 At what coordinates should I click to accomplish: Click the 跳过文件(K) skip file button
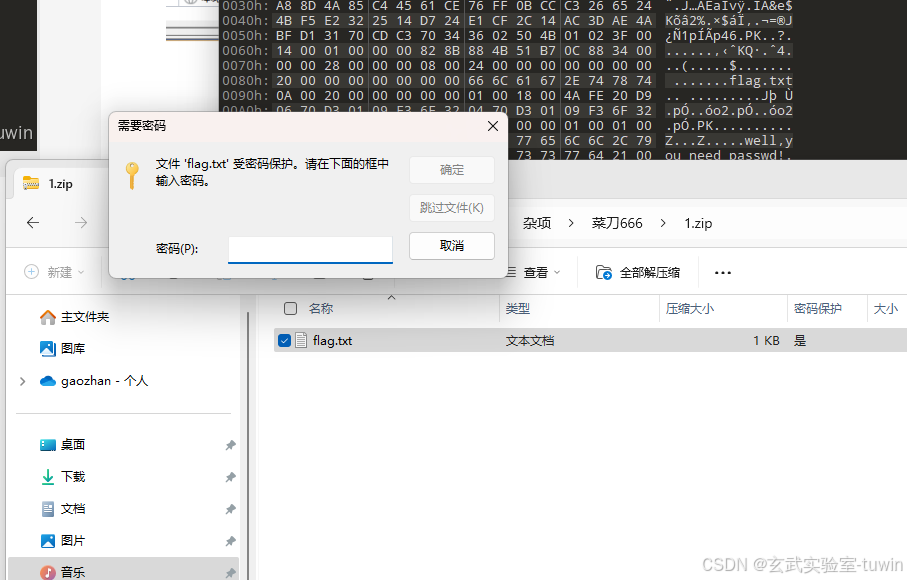pos(452,208)
